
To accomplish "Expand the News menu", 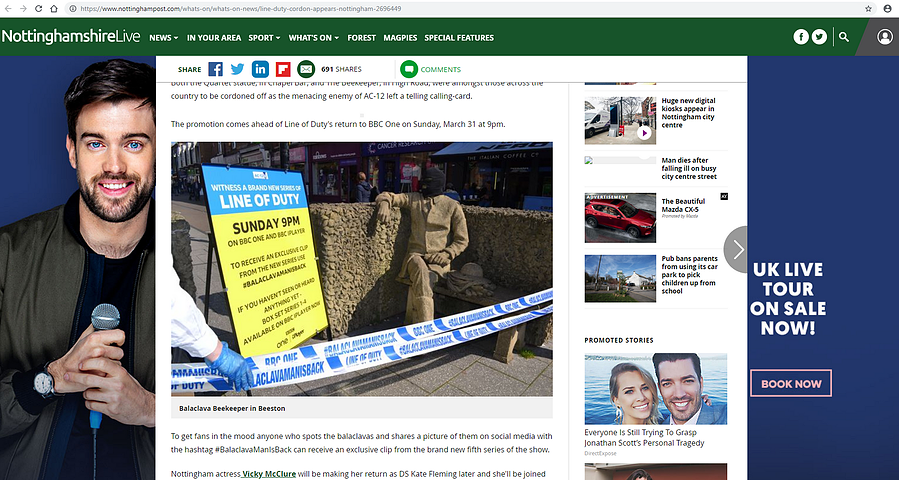I will (163, 38).
